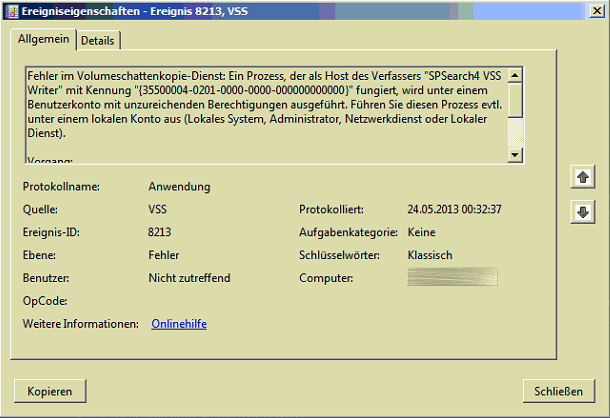Image resolution: width=610 pixels, height=418 pixels.
Task: Click the description scrollbar's down arrow
Action: 515,155
